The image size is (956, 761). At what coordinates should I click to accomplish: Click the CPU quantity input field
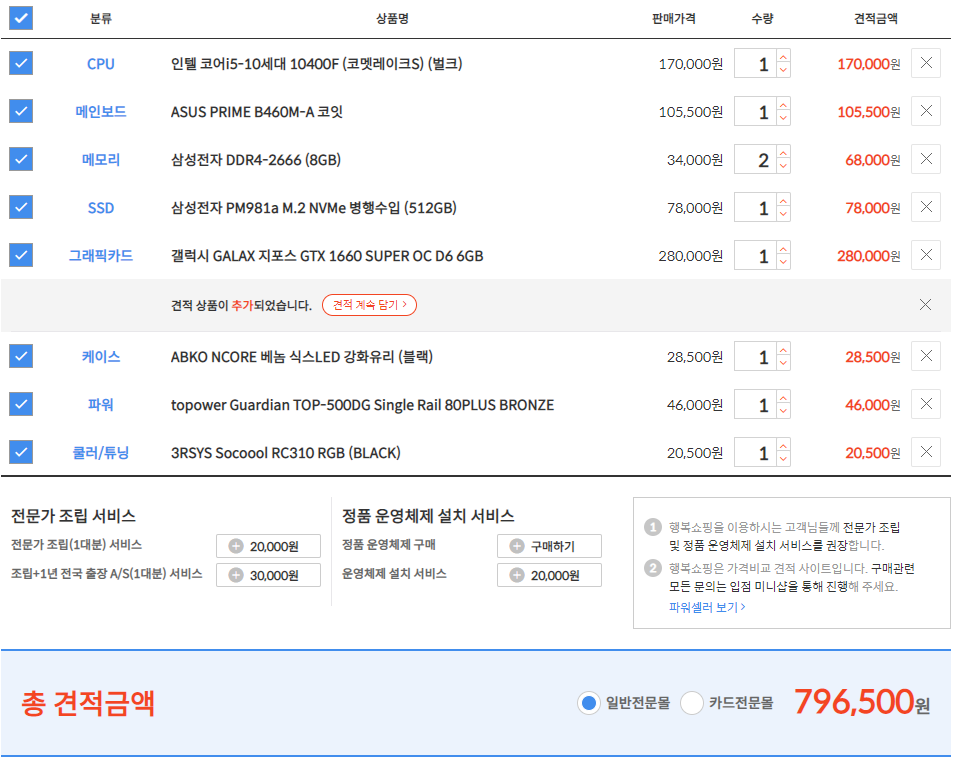[x=755, y=63]
